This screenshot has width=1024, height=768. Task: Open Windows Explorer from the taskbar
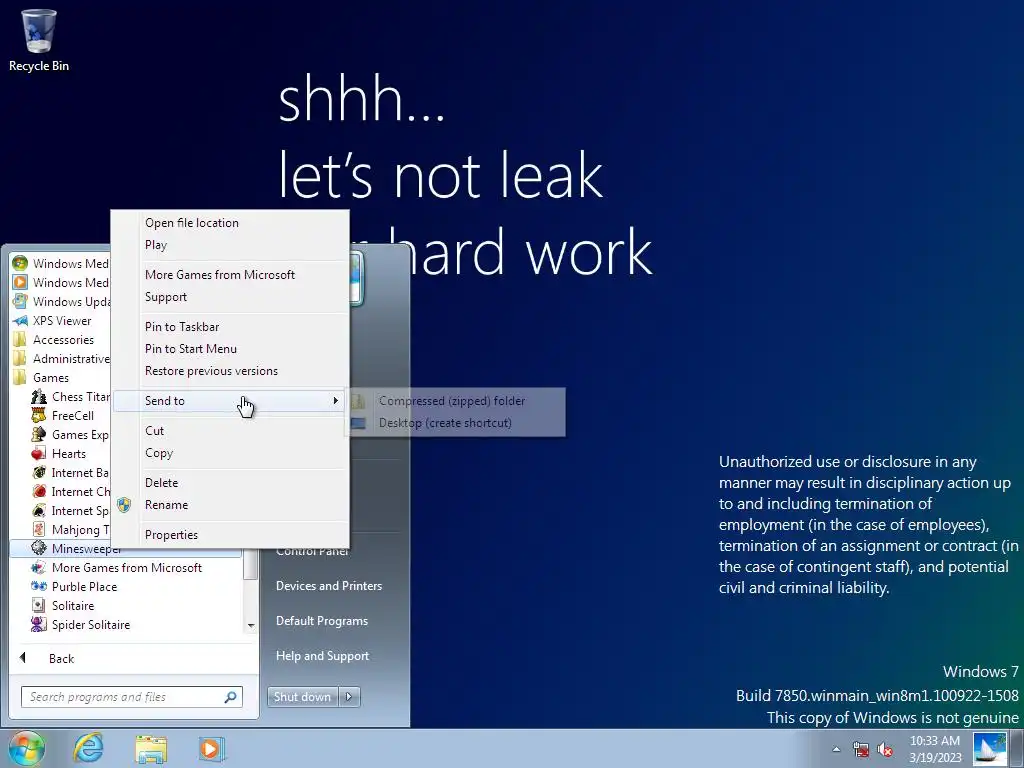[x=151, y=748]
